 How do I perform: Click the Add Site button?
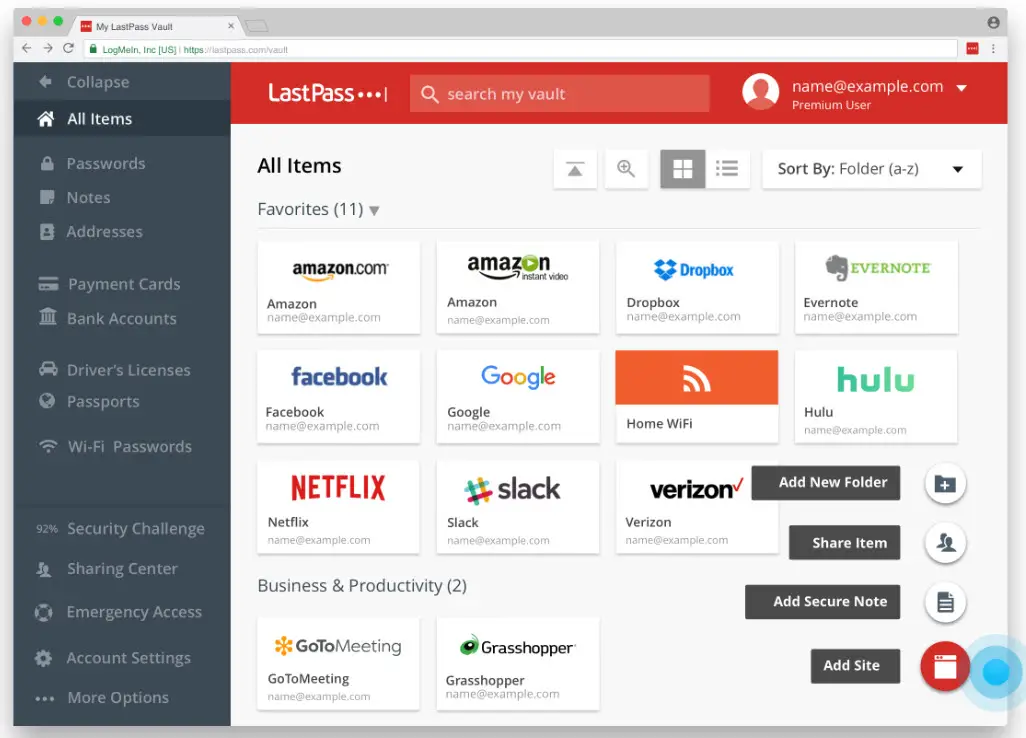tap(855, 666)
